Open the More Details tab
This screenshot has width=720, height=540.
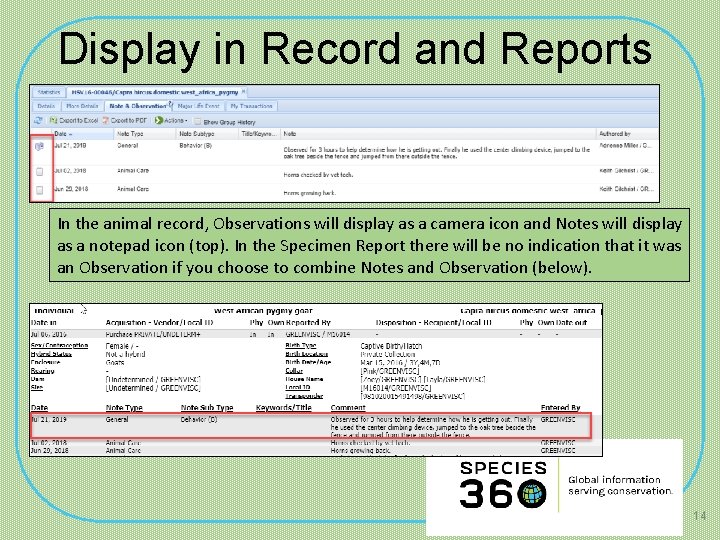pyautogui.click(x=82, y=106)
